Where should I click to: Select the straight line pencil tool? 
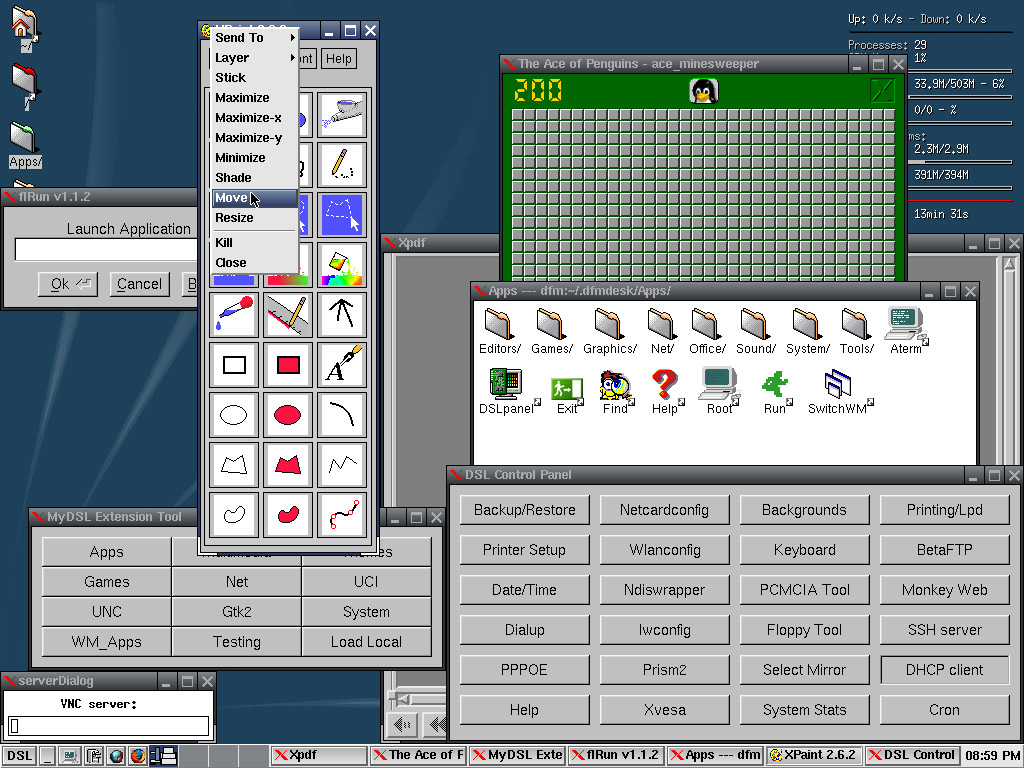point(288,315)
